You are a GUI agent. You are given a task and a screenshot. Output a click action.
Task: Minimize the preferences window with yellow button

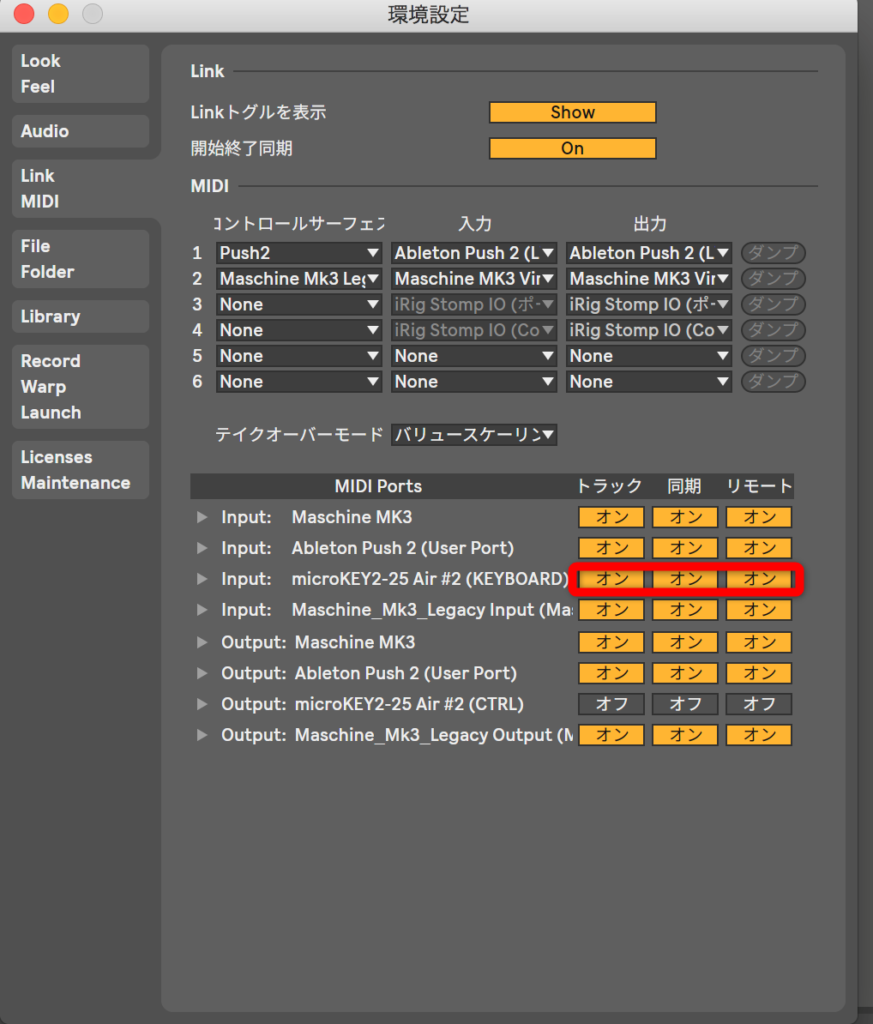click(x=59, y=14)
